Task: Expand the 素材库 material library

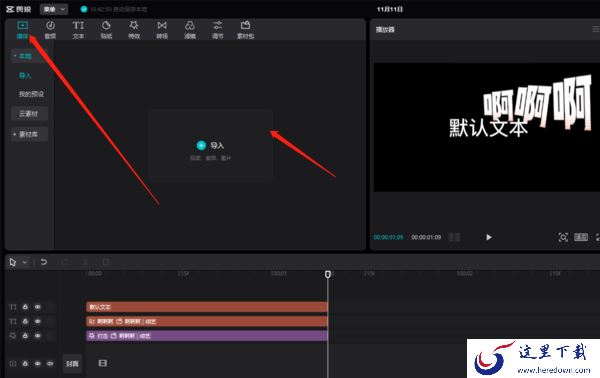Action: [x=29, y=134]
